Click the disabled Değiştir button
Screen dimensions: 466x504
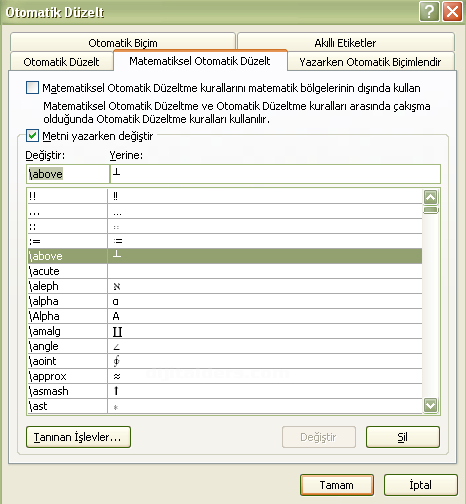[319, 437]
